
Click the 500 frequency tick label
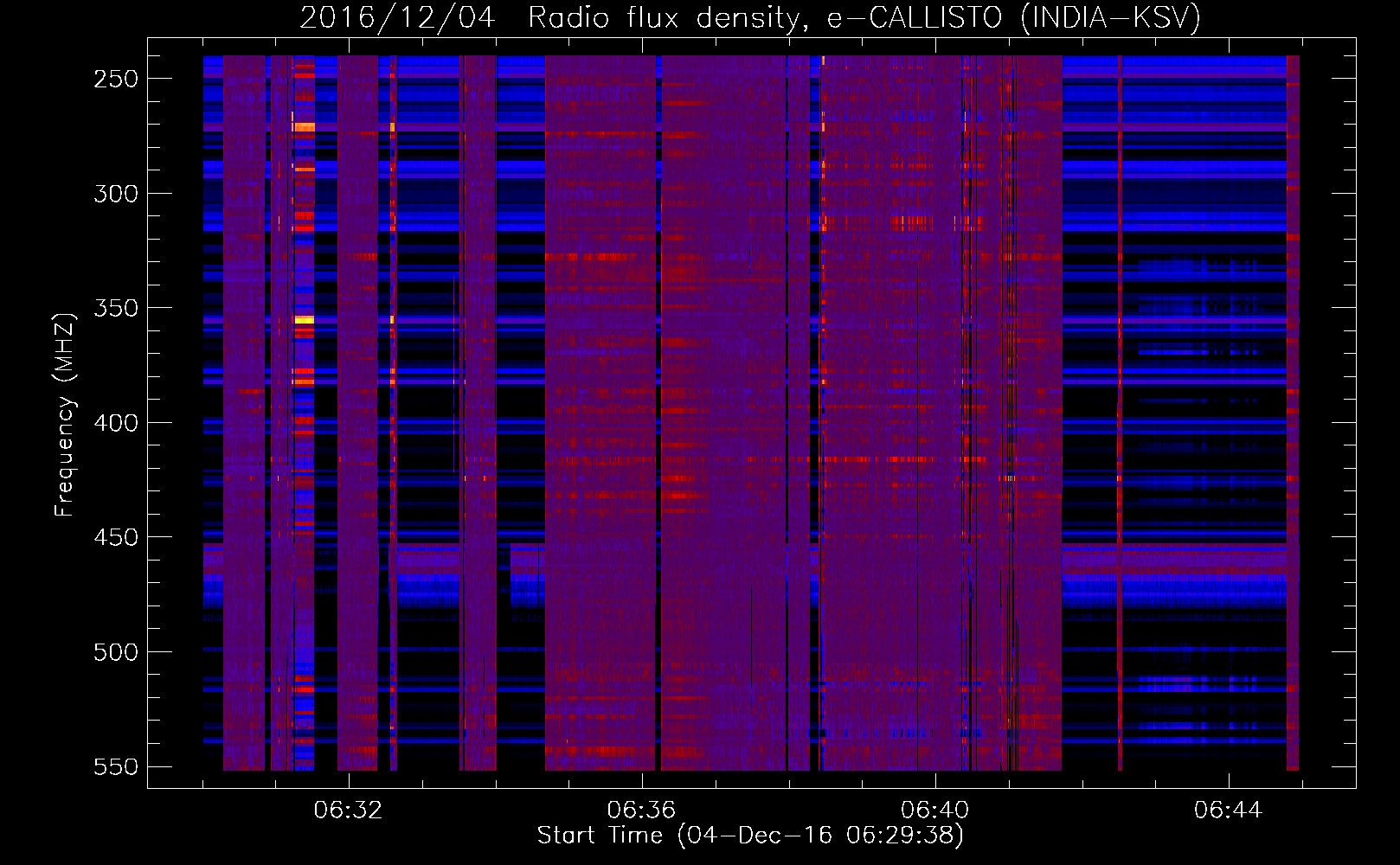(116, 652)
